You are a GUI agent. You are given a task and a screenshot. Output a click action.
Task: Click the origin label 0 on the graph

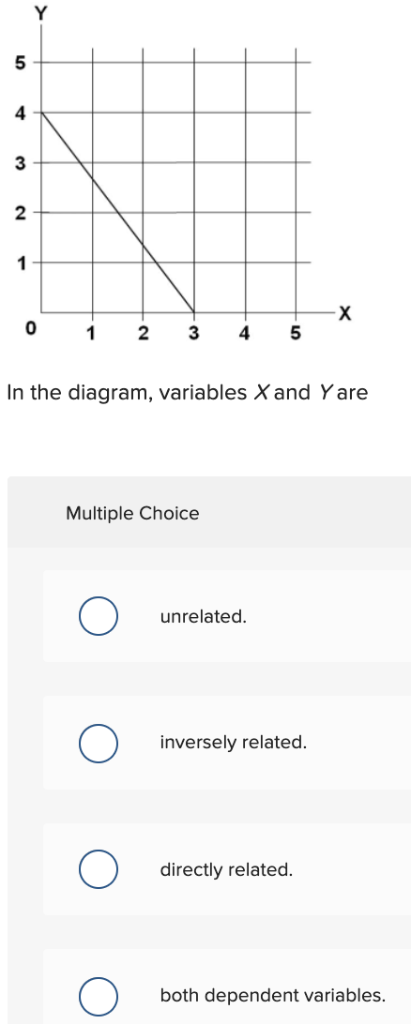pyautogui.click(x=27, y=330)
